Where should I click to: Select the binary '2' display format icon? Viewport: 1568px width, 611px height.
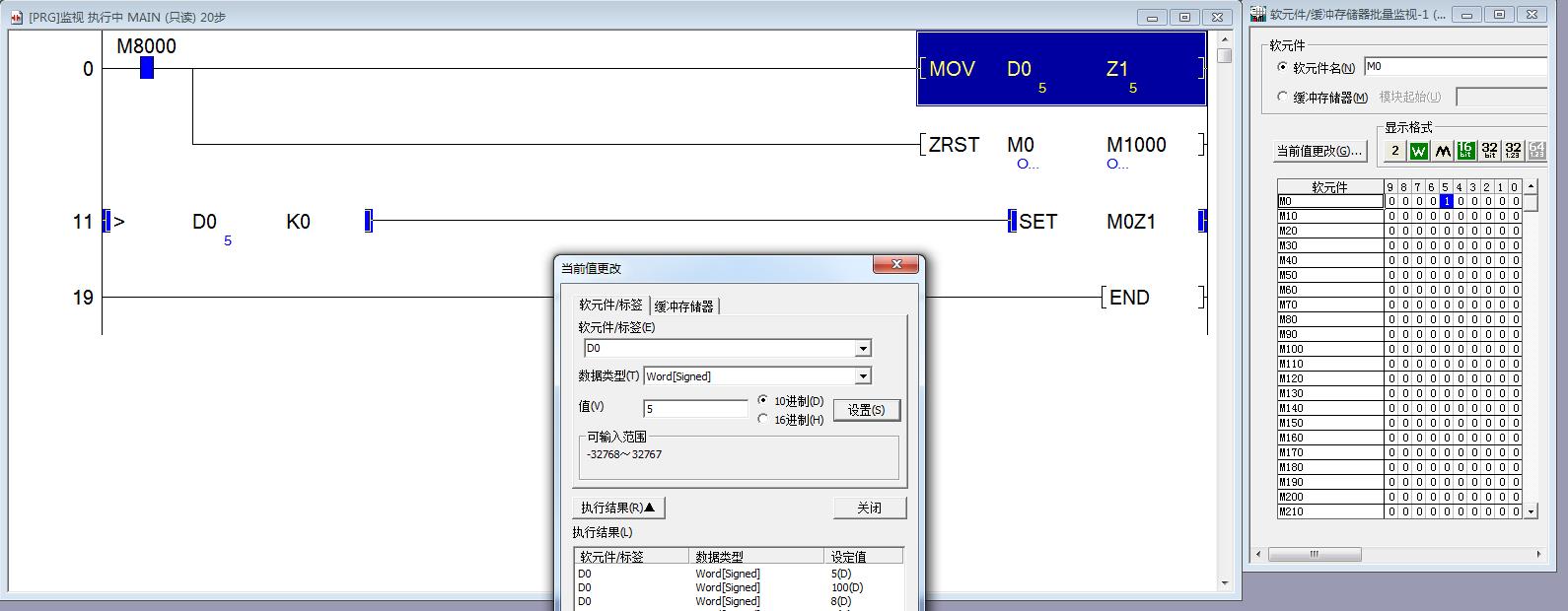pyautogui.click(x=1394, y=151)
